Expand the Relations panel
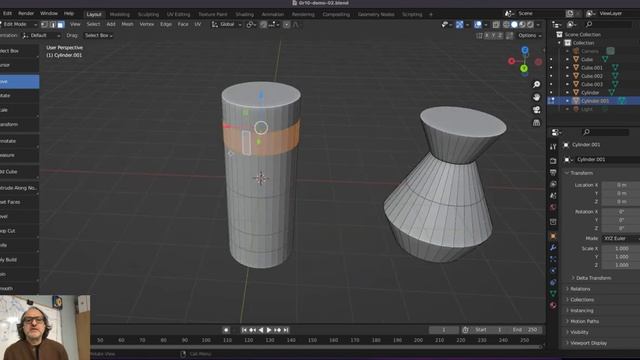This screenshot has width=640, height=360. pyautogui.click(x=580, y=289)
